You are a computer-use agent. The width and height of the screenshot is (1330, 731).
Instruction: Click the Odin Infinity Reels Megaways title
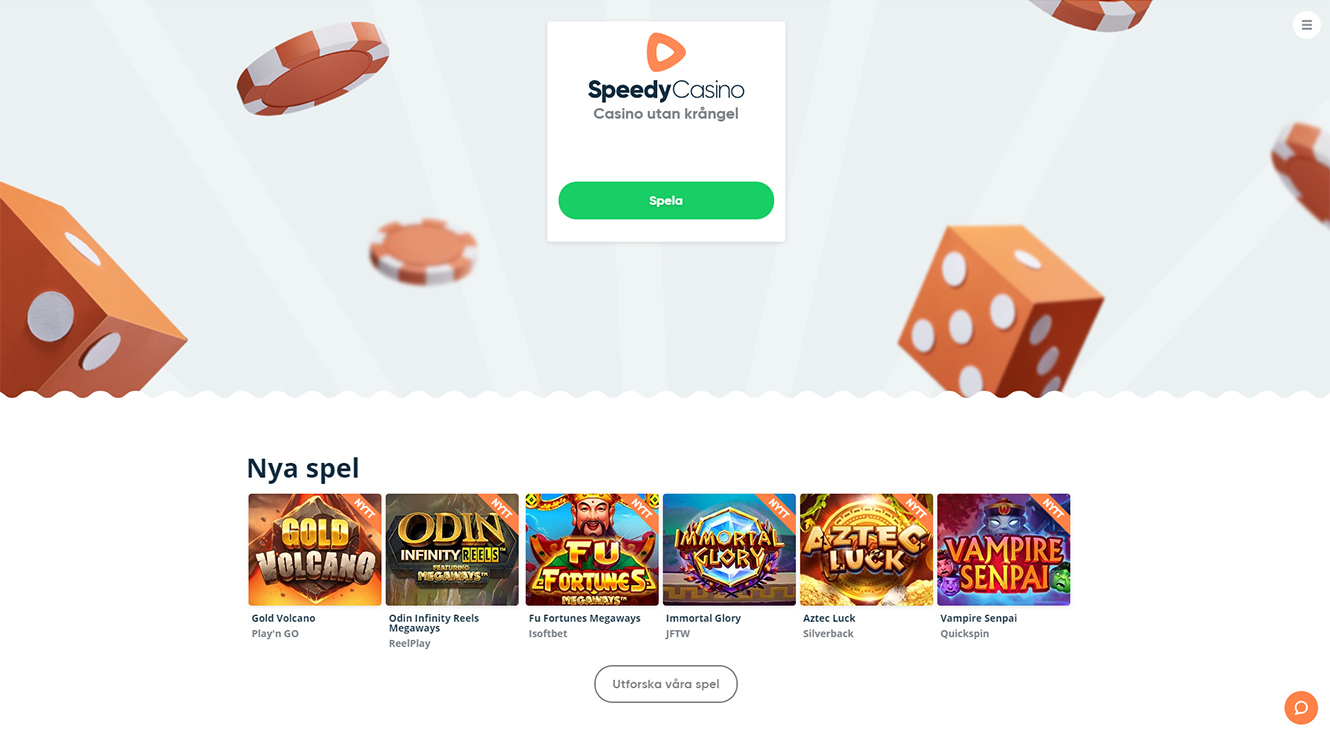click(x=434, y=623)
